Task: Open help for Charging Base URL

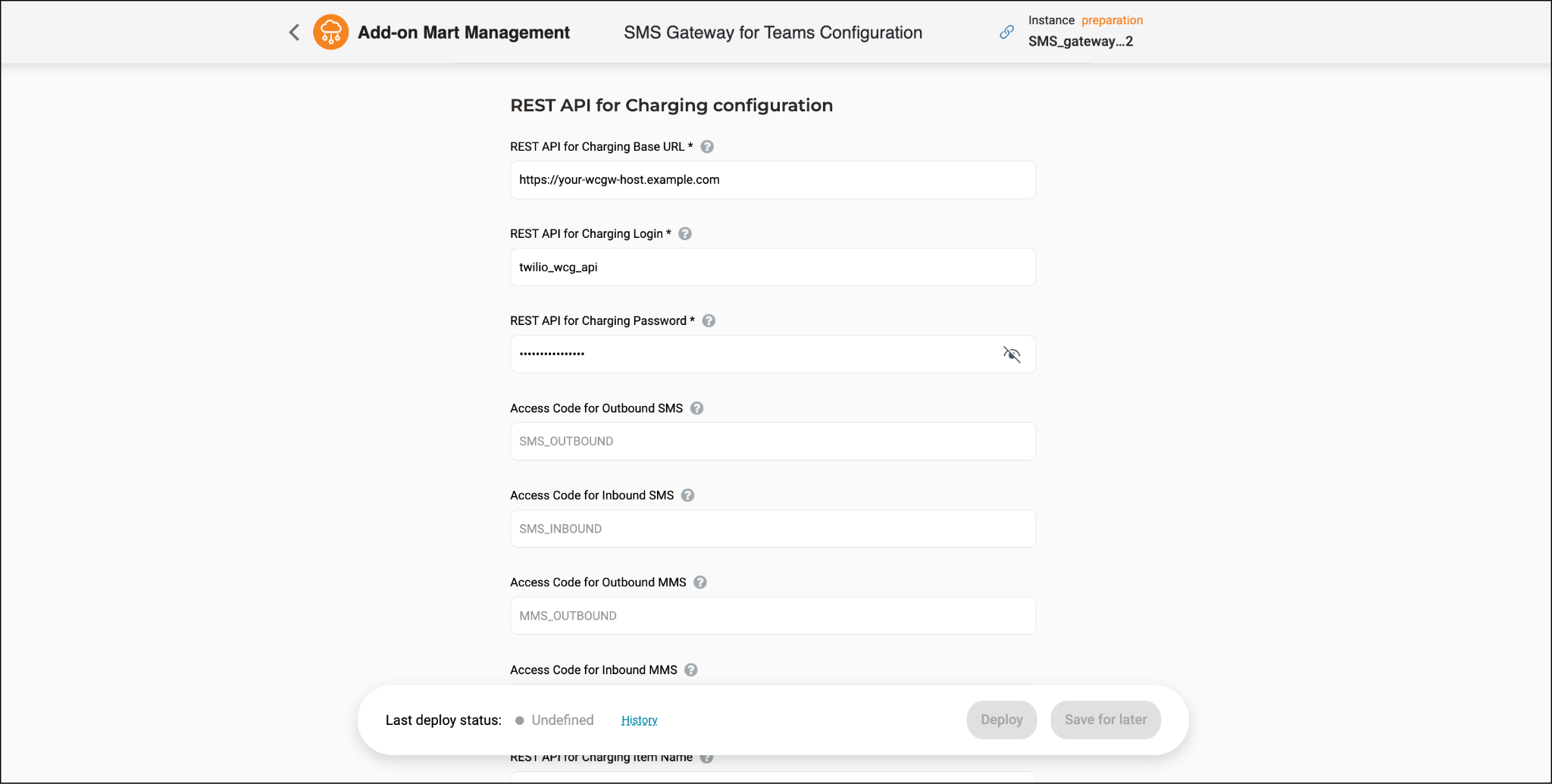Action: pos(707,147)
